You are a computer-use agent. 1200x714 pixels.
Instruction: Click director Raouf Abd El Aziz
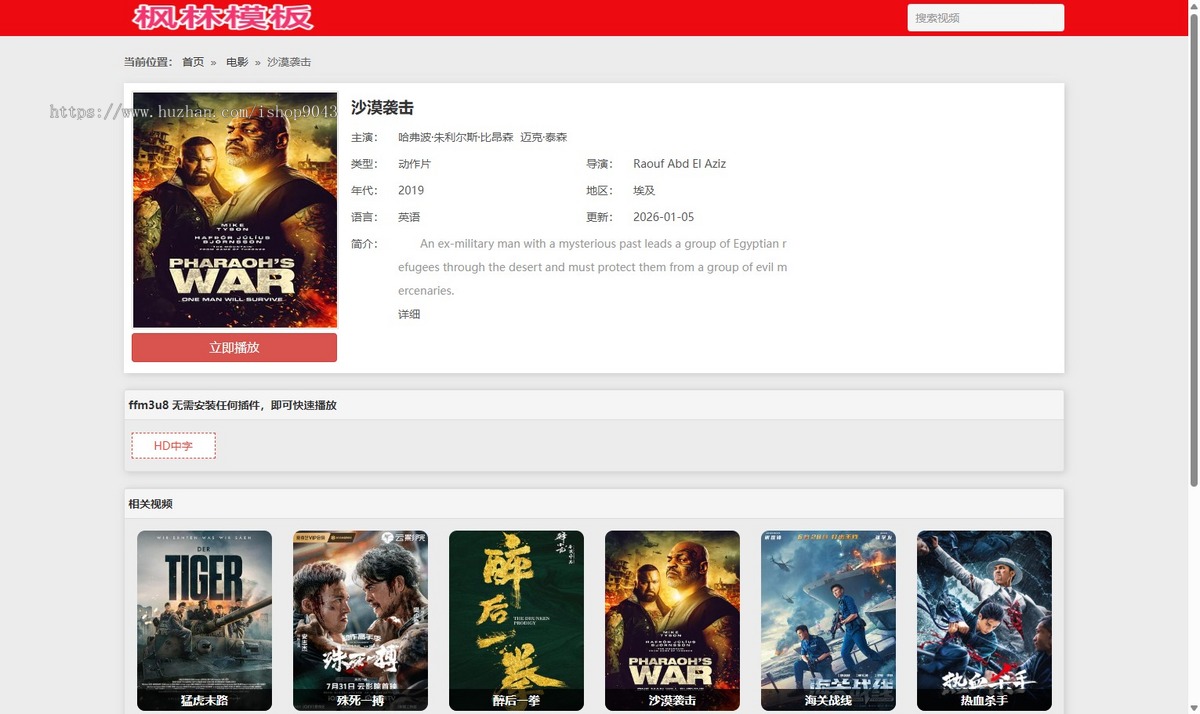(680, 164)
